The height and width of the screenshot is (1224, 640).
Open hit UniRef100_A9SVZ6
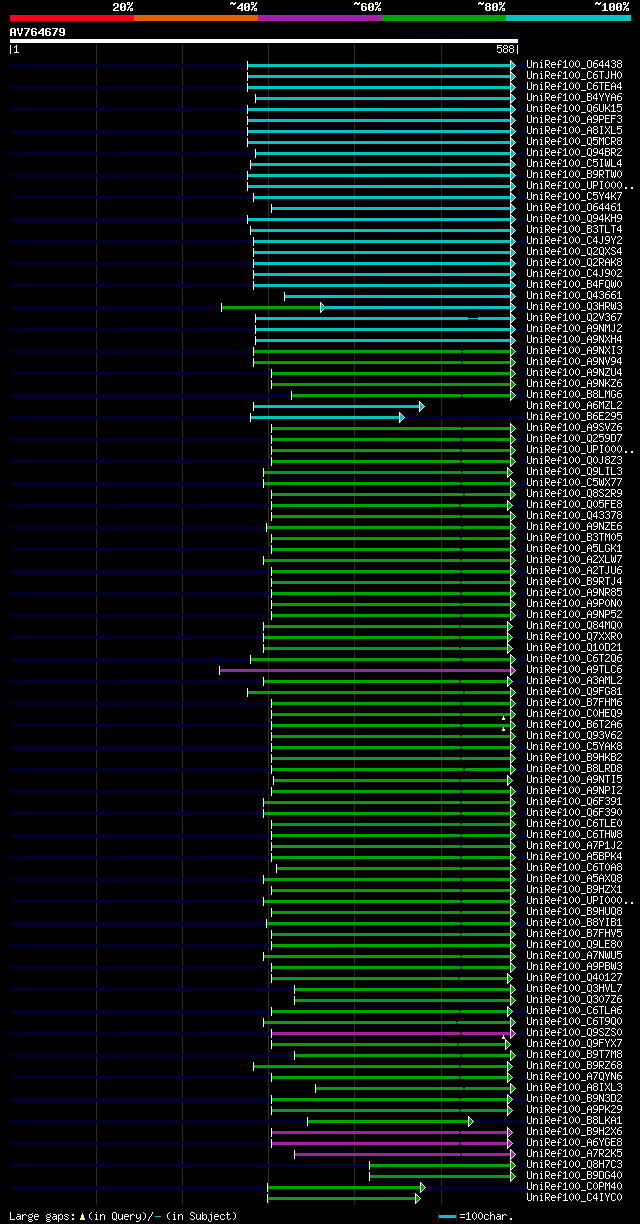point(575,427)
